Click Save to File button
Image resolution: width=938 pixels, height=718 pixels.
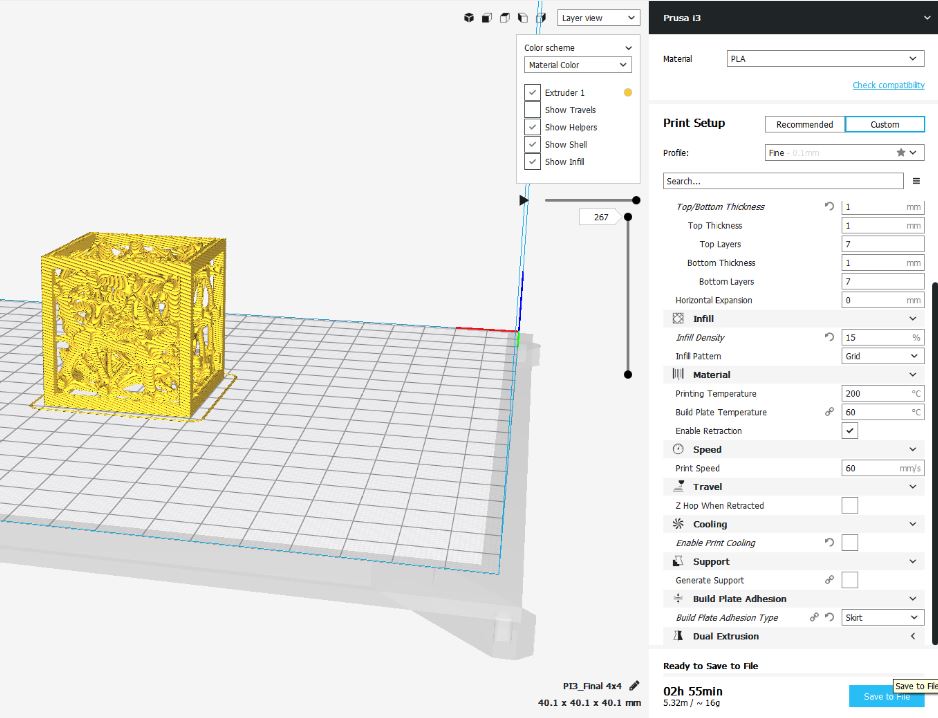[x=887, y=696]
